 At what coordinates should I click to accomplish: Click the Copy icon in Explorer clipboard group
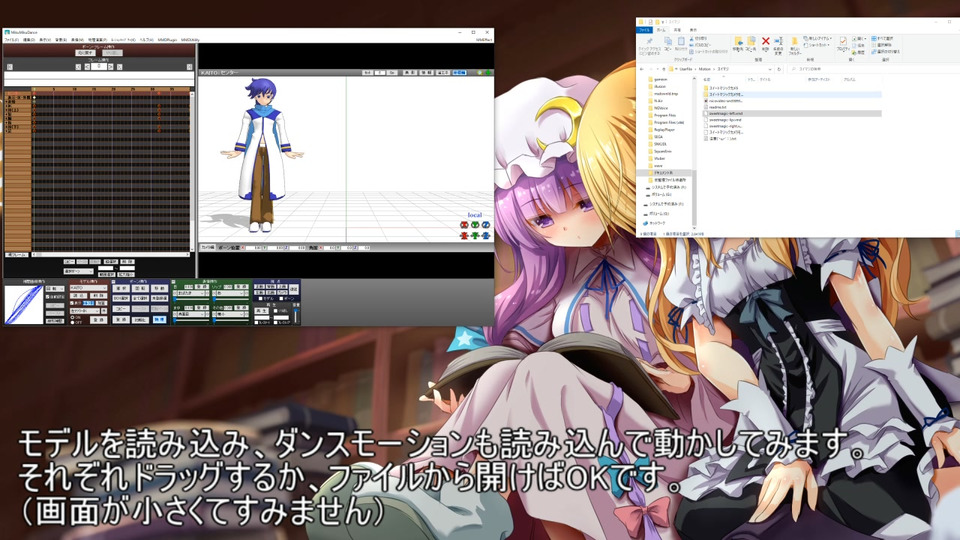click(x=668, y=41)
